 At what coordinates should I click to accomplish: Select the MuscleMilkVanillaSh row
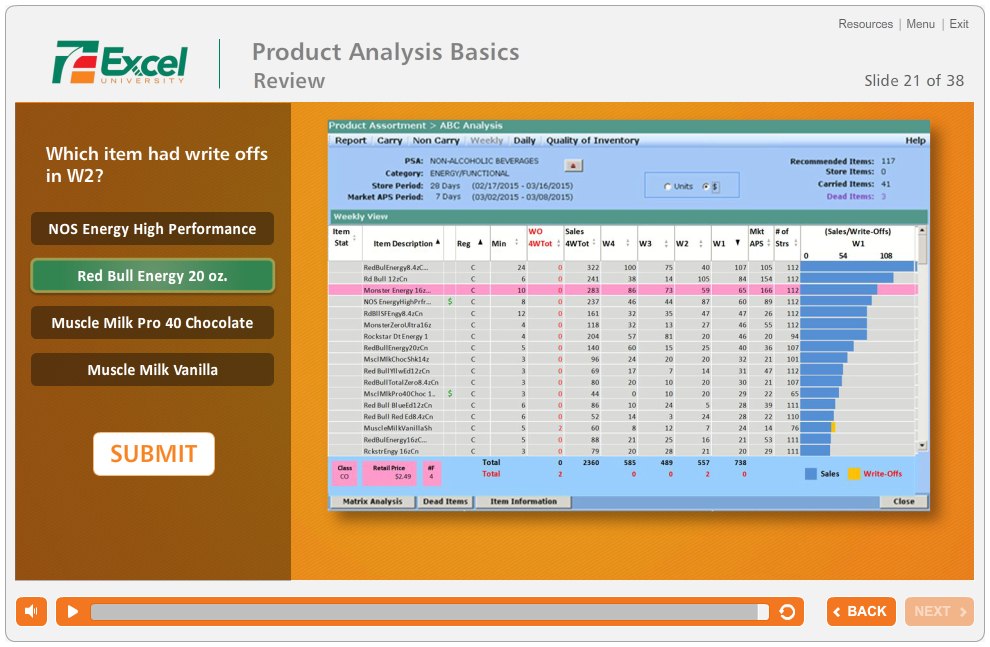pos(622,428)
